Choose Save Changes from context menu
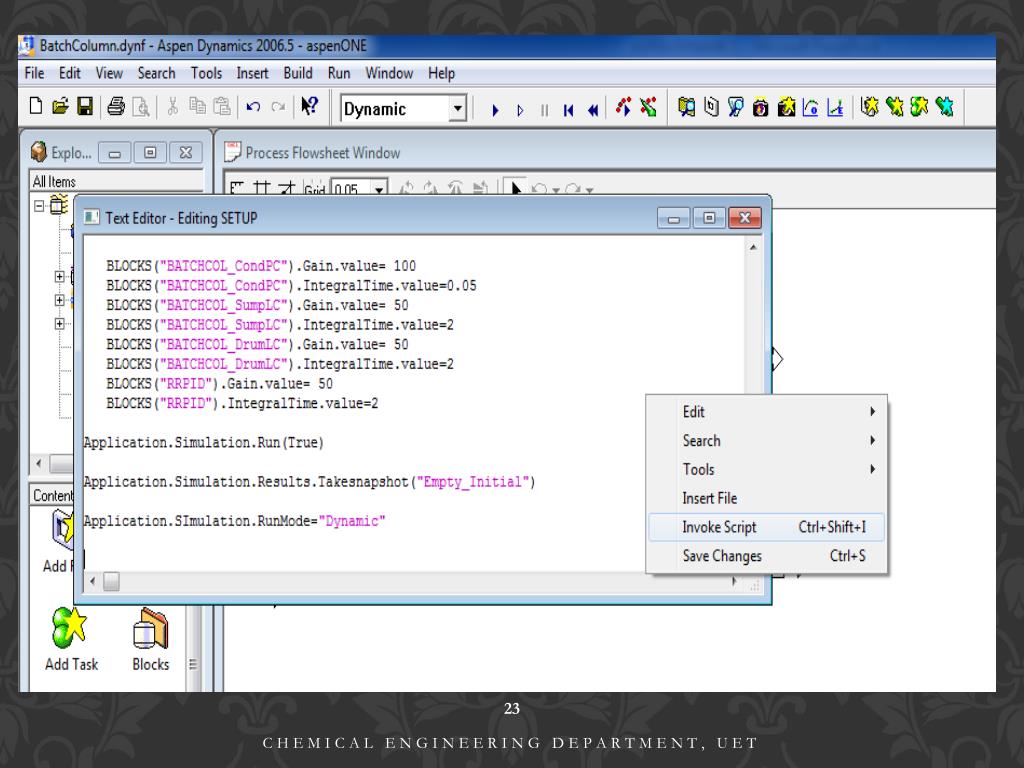The height and width of the screenshot is (768, 1024). (767, 556)
